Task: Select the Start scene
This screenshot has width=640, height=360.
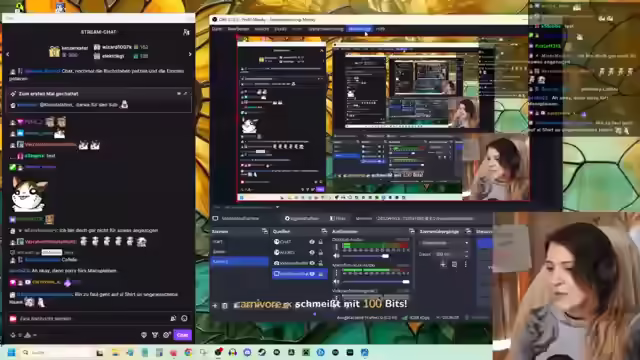Action: (240, 242)
